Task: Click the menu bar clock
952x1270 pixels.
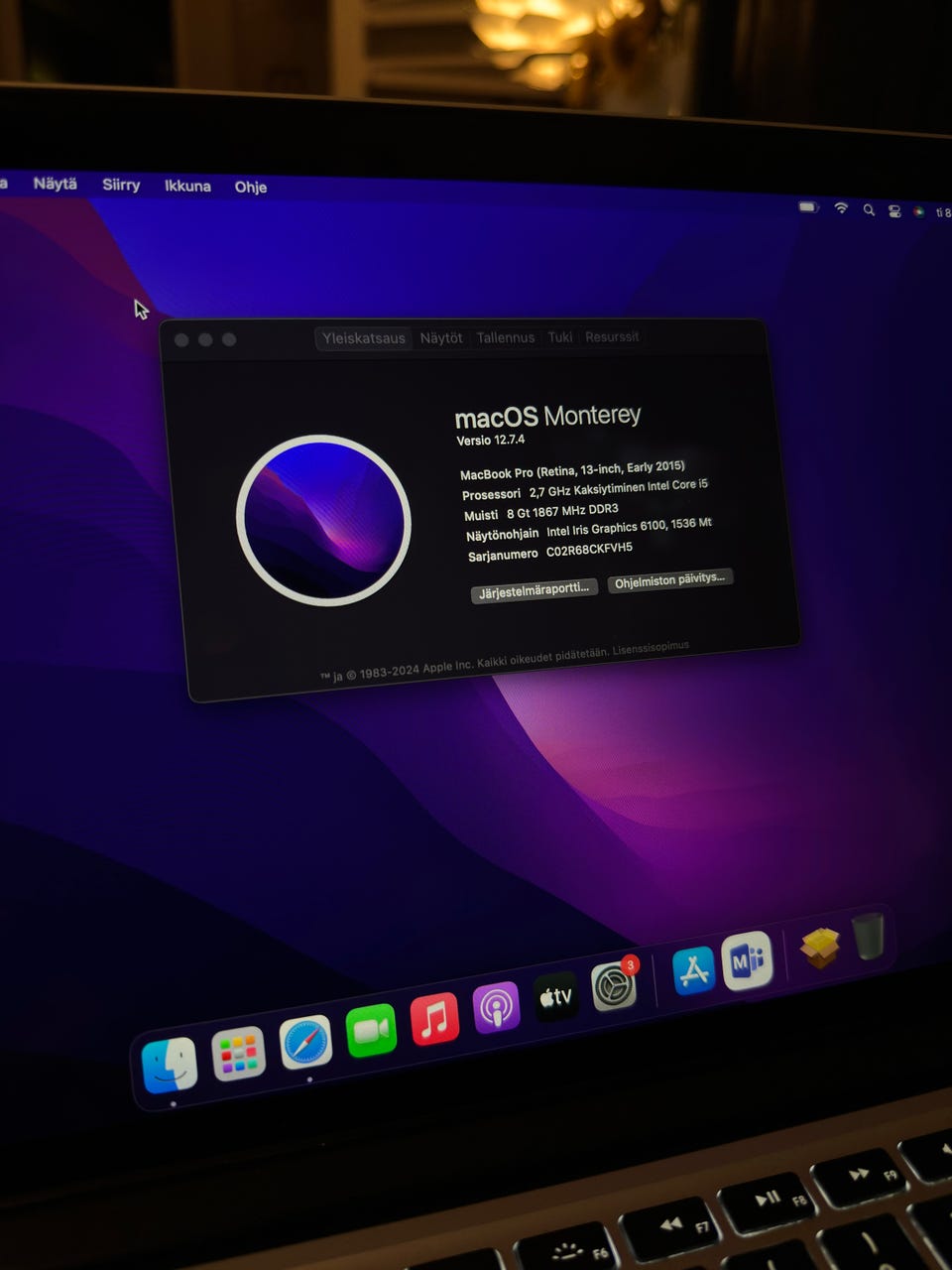Action: tap(943, 212)
